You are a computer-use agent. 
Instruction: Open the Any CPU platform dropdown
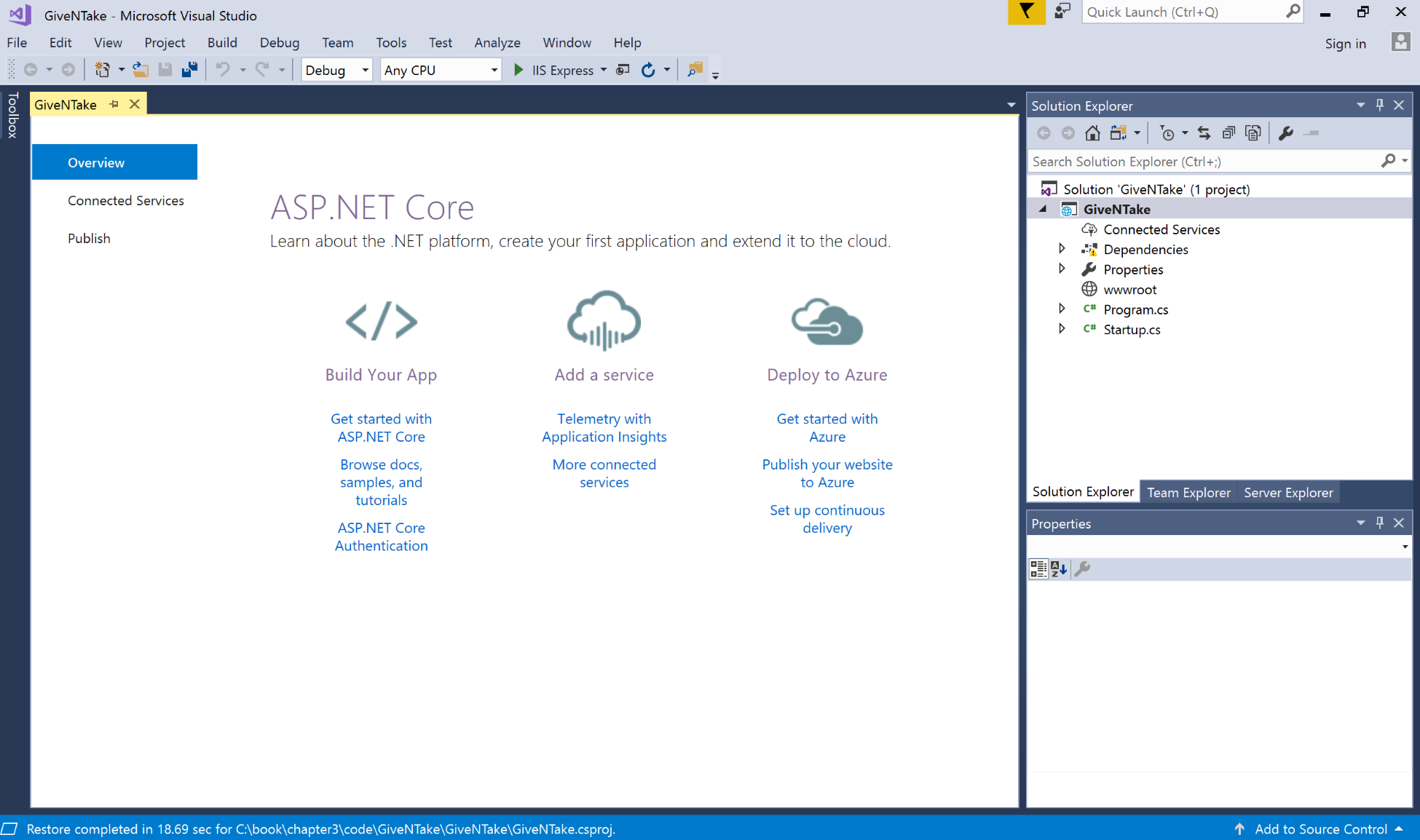coord(441,70)
